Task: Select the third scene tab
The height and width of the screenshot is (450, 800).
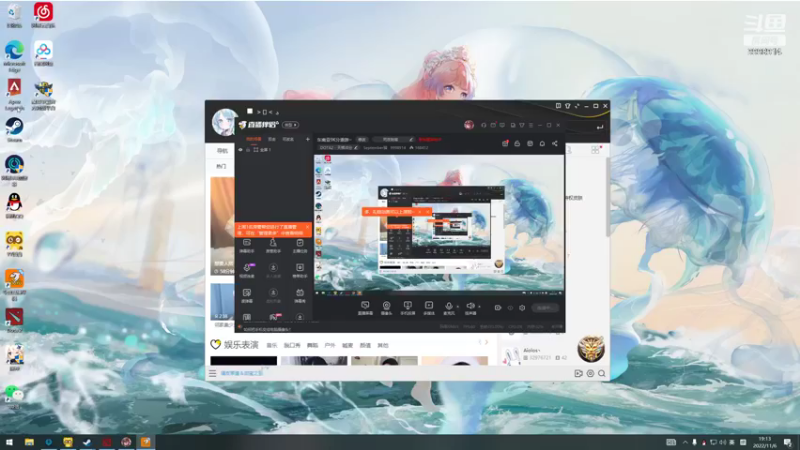Action: click(288, 139)
